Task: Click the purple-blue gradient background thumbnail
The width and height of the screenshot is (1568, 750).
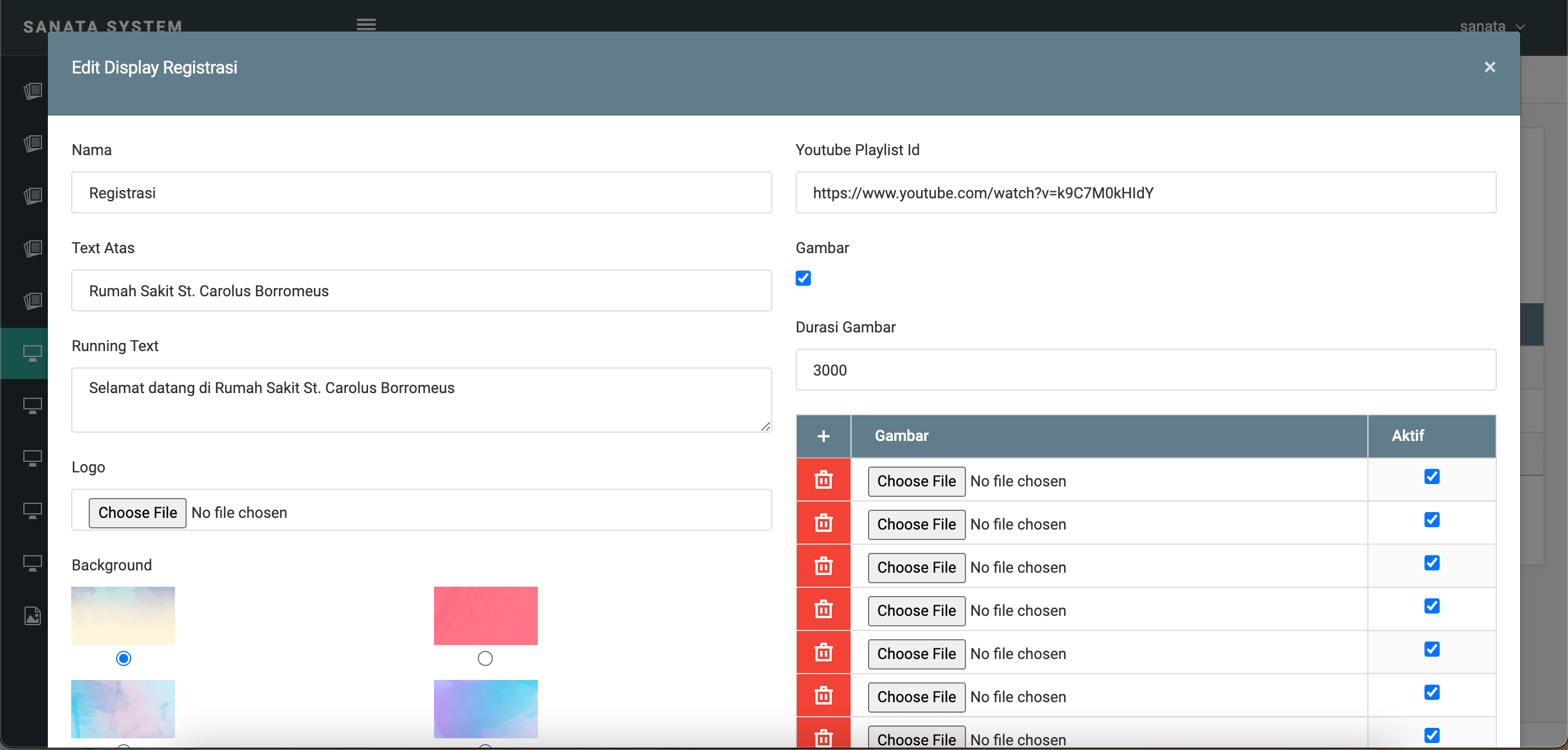Action: click(x=485, y=709)
